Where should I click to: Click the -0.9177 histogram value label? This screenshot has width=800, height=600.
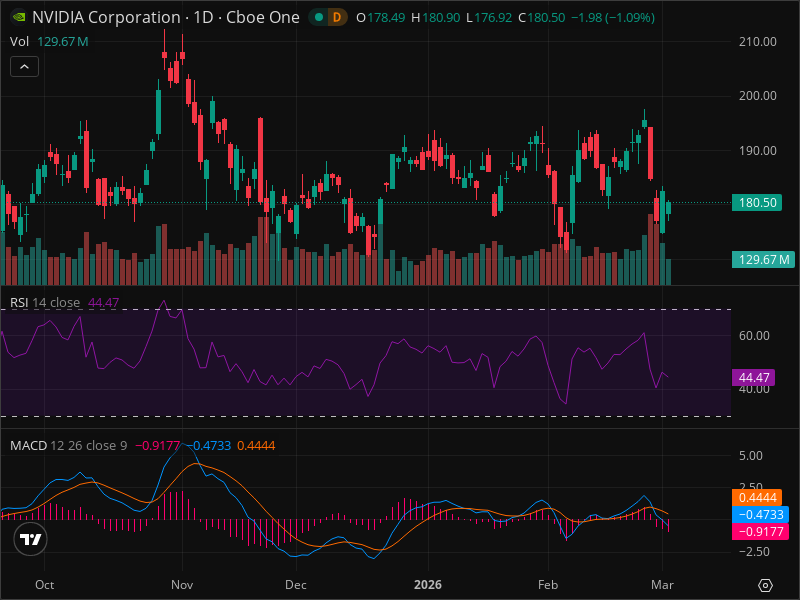761,532
